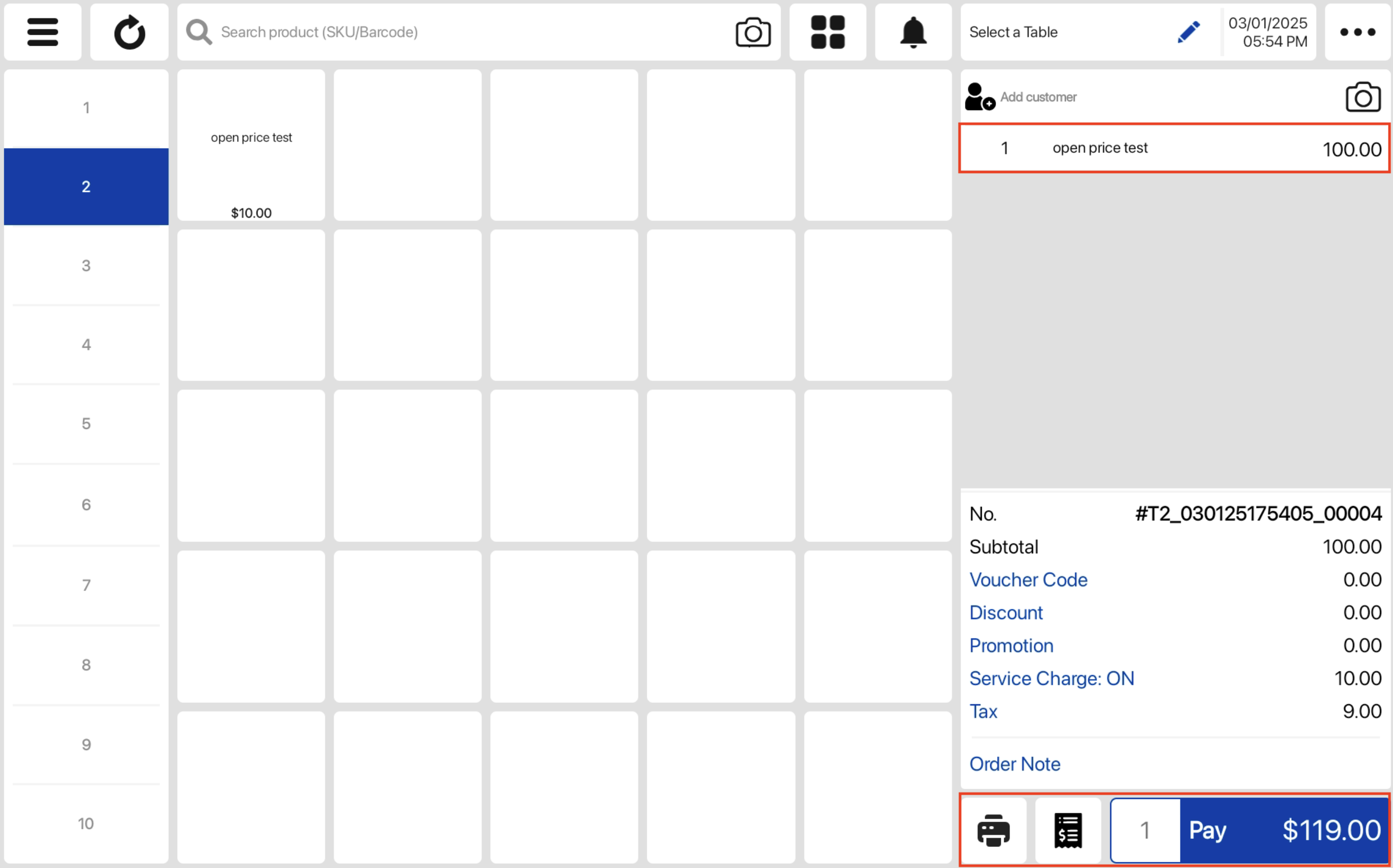The width and height of the screenshot is (1393, 868).
Task: Open the bill receipt icon
Action: [x=1068, y=830]
